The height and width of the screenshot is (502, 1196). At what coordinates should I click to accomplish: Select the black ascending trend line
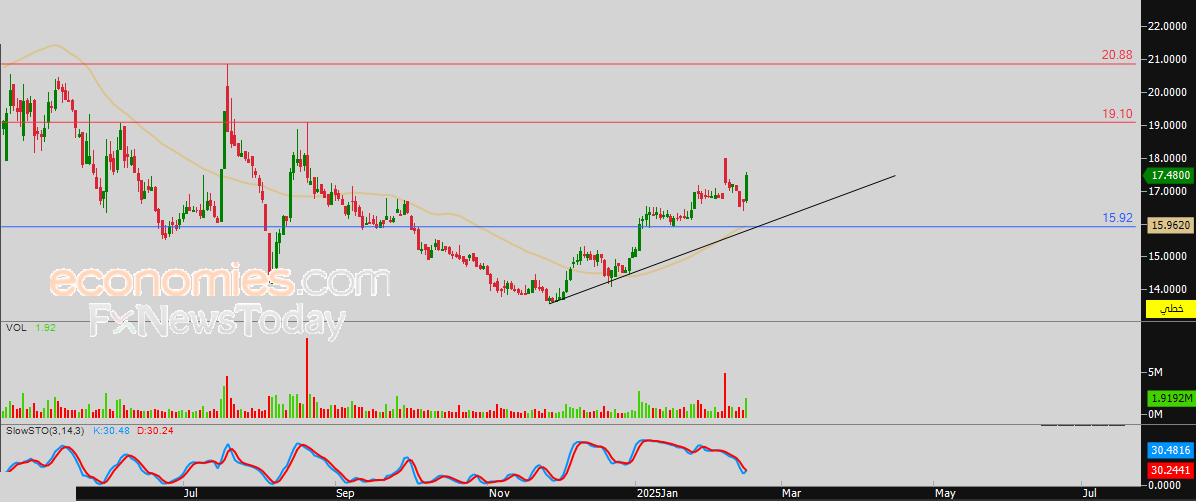pos(722,239)
